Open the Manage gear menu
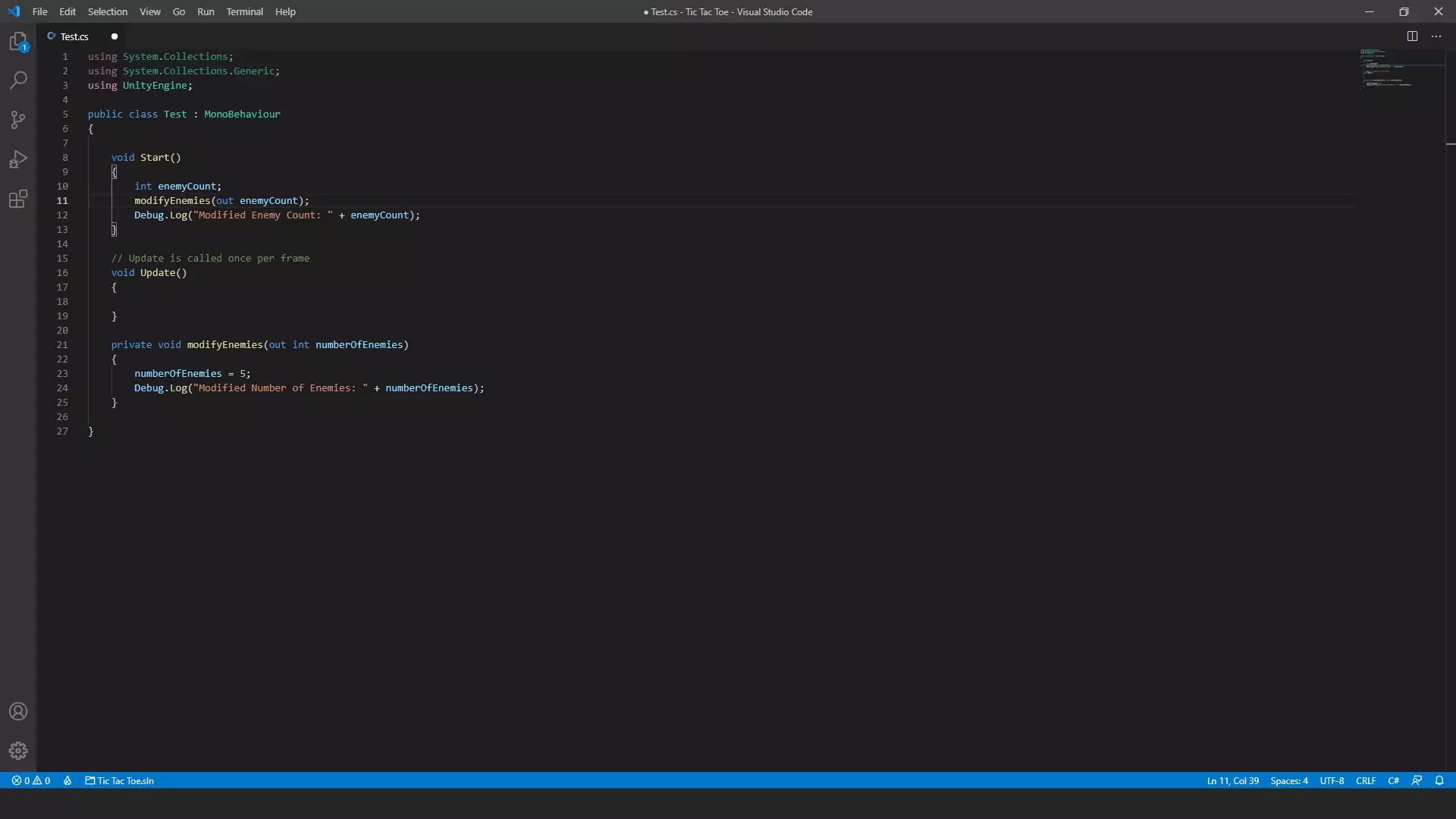The image size is (1456, 819). pos(18,751)
